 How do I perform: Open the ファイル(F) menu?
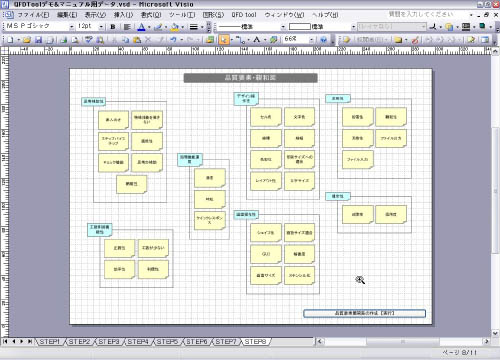click(x=33, y=15)
